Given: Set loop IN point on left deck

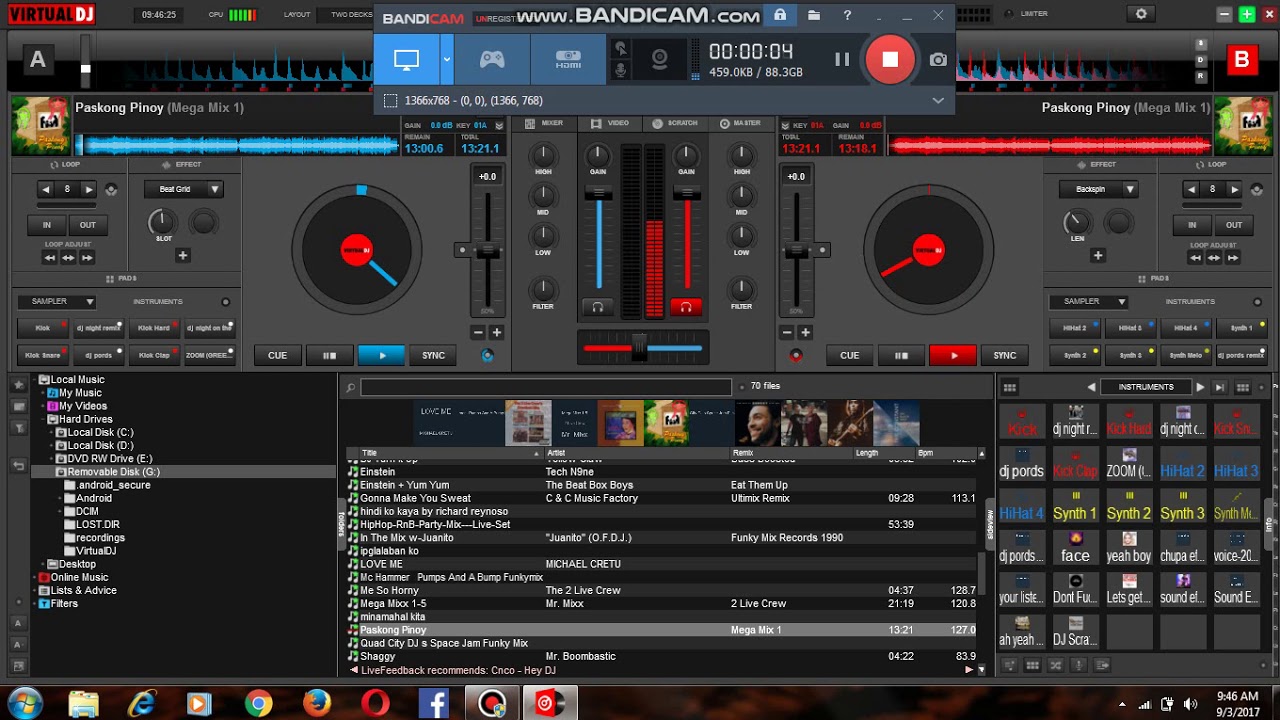Looking at the screenshot, I should 45,225.
